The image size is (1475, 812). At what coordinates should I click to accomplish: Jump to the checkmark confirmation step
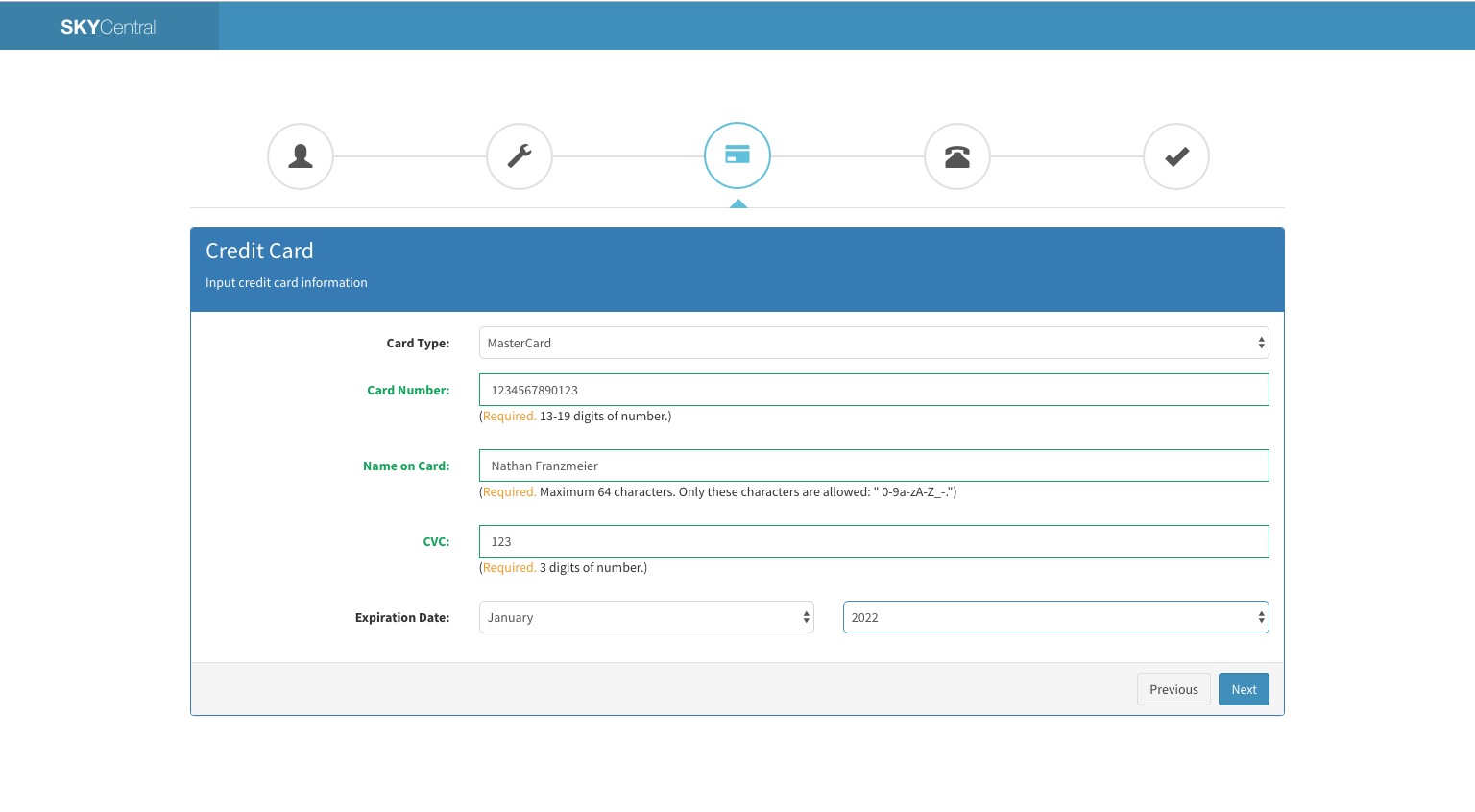[x=1176, y=156]
